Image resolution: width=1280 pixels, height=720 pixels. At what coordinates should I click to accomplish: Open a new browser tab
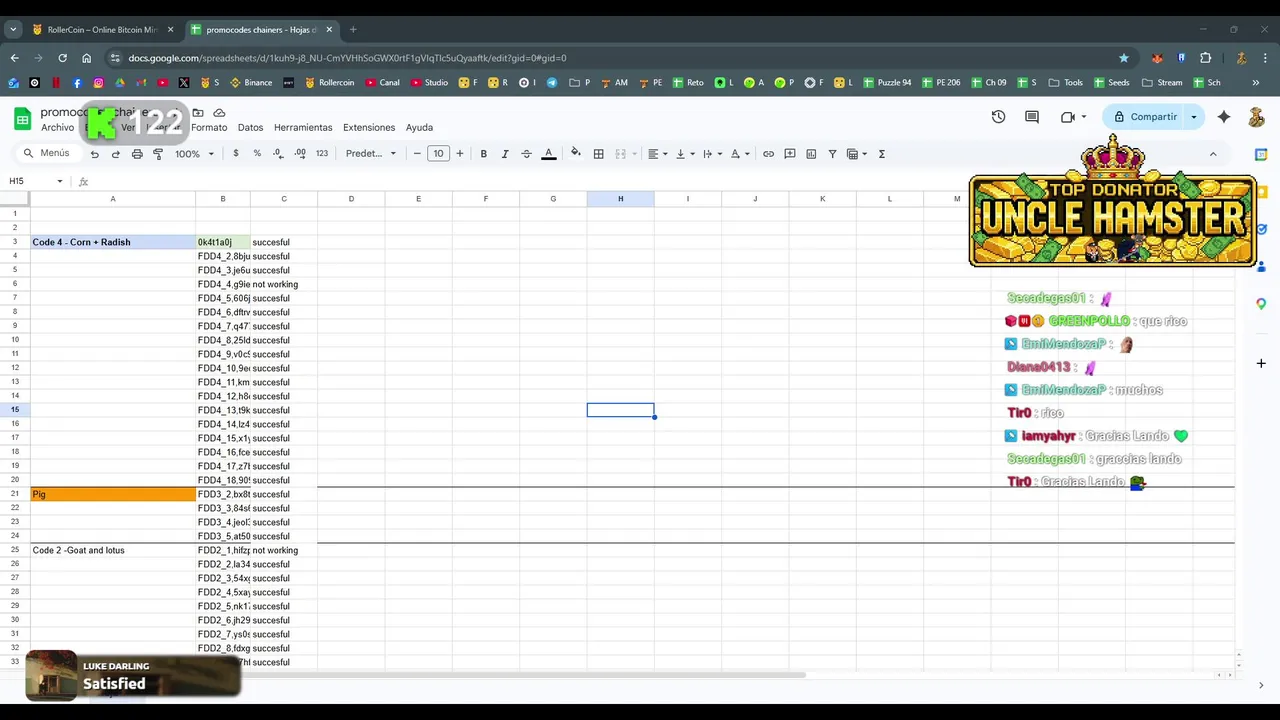(353, 30)
